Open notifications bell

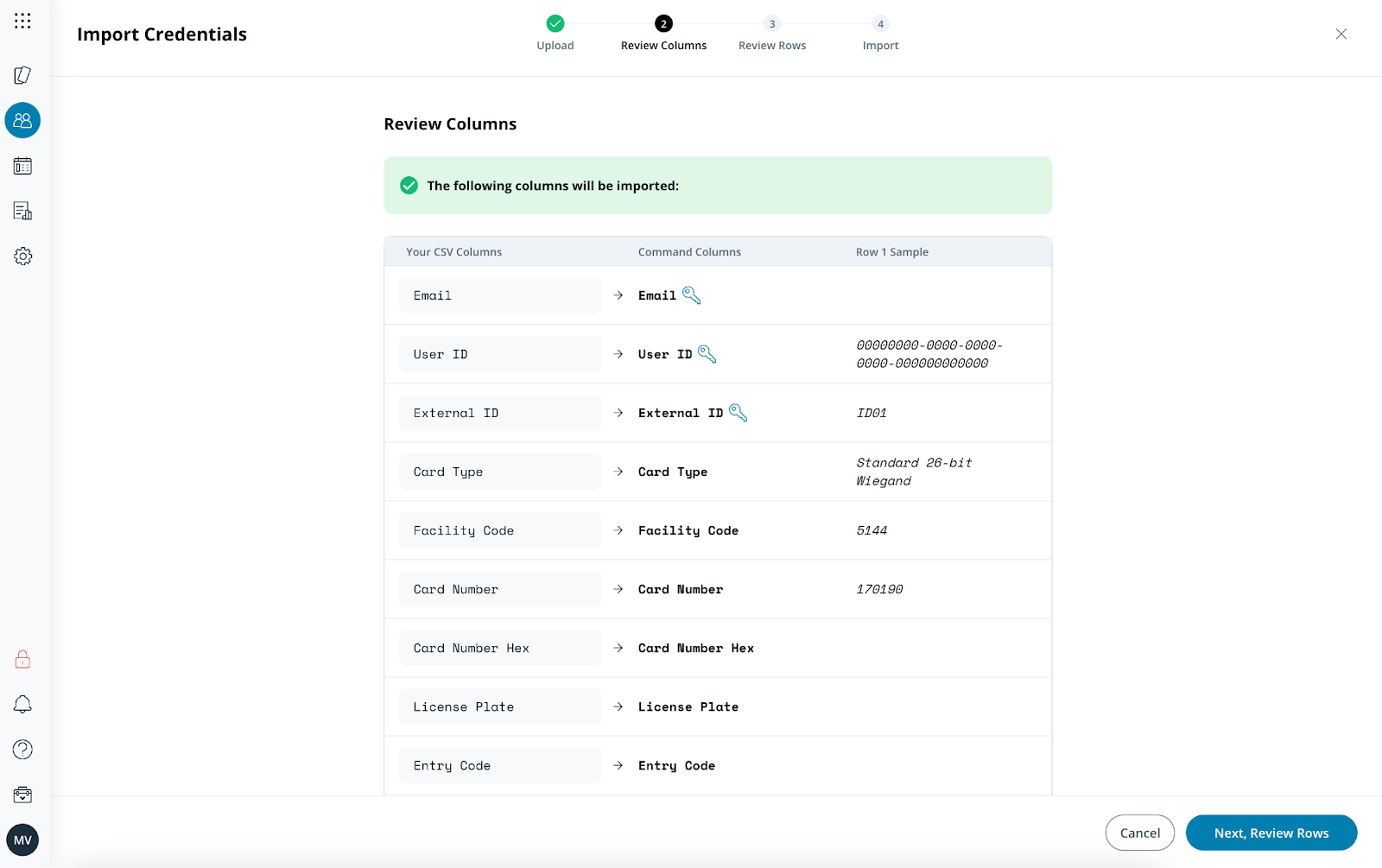pos(22,705)
